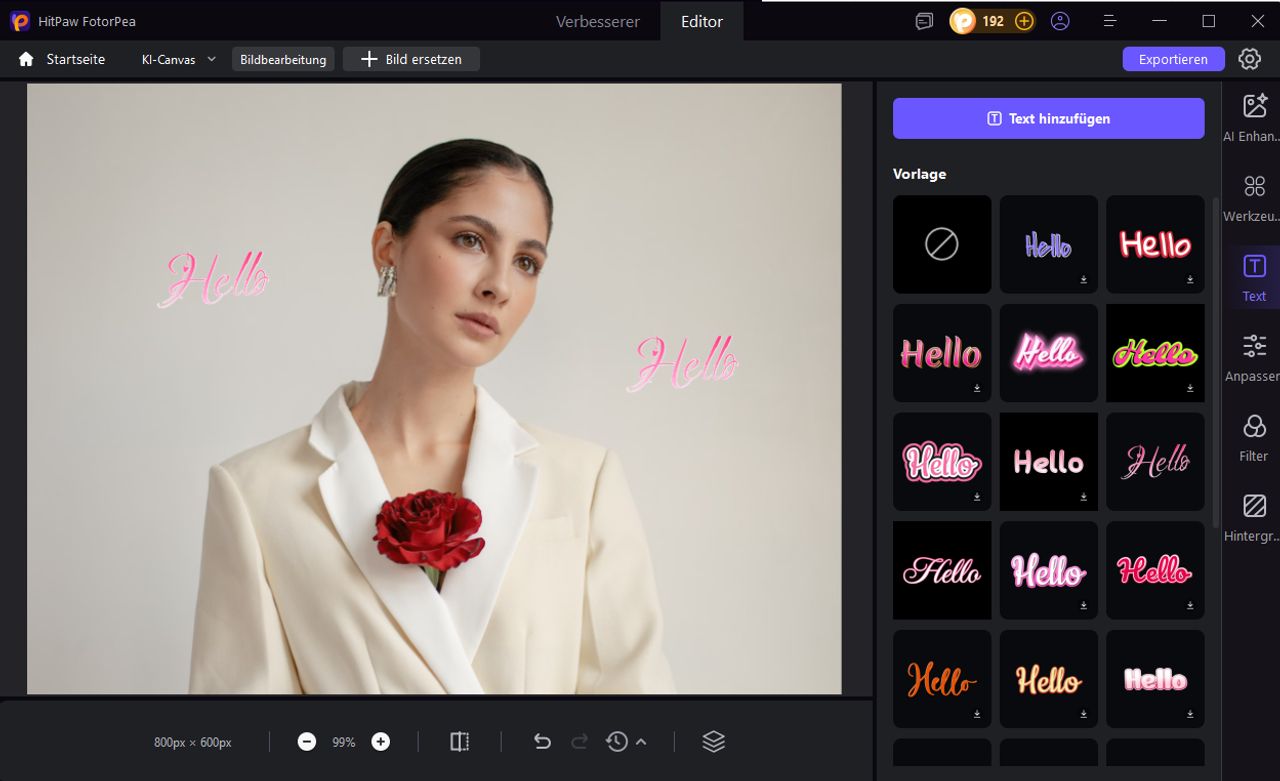The height and width of the screenshot is (781, 1280).
Task: Open the layers stack icon
Action: pyautogui.click(x=713, y=742)
